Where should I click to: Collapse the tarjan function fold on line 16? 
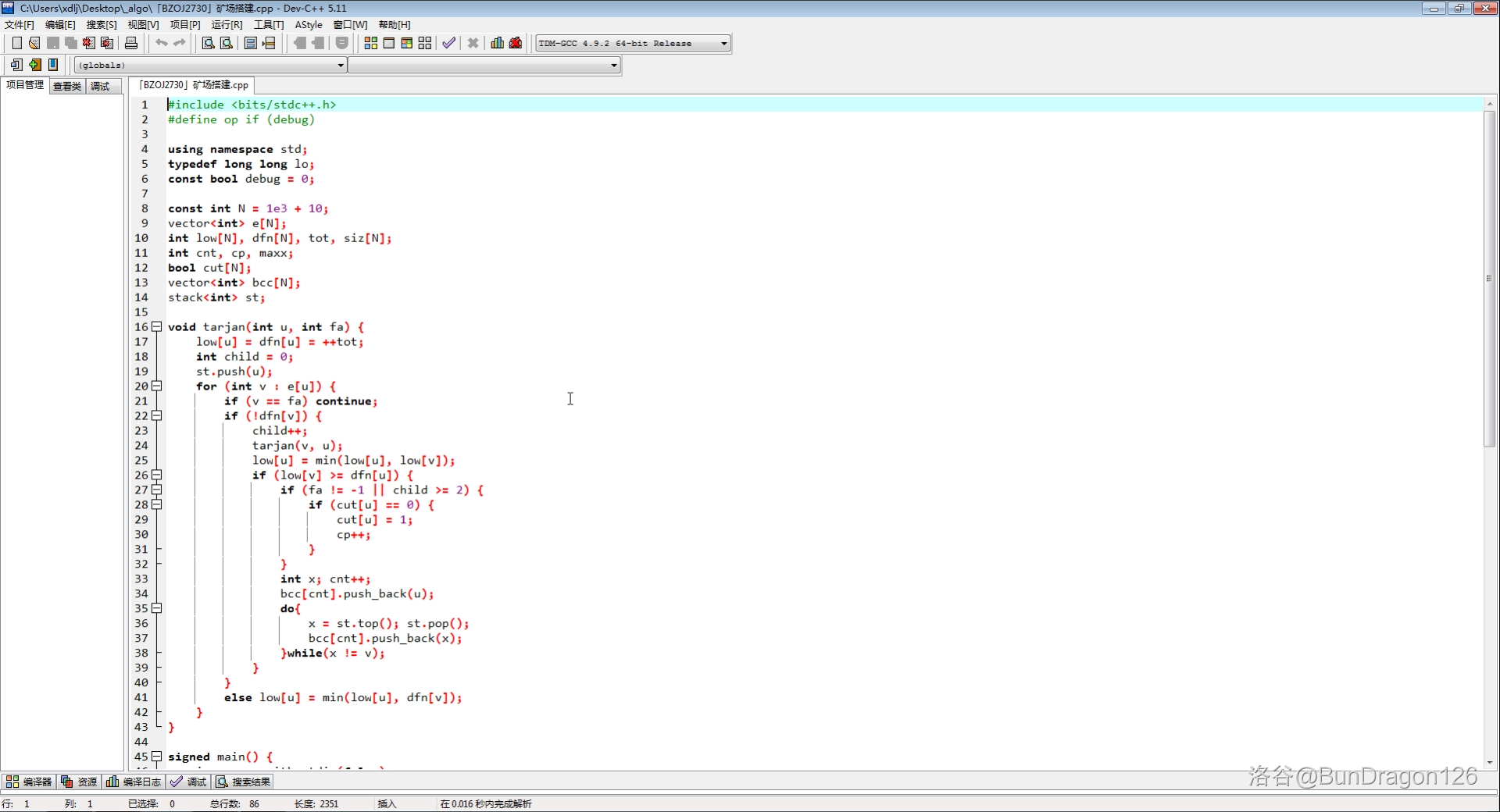coord(156,326)
